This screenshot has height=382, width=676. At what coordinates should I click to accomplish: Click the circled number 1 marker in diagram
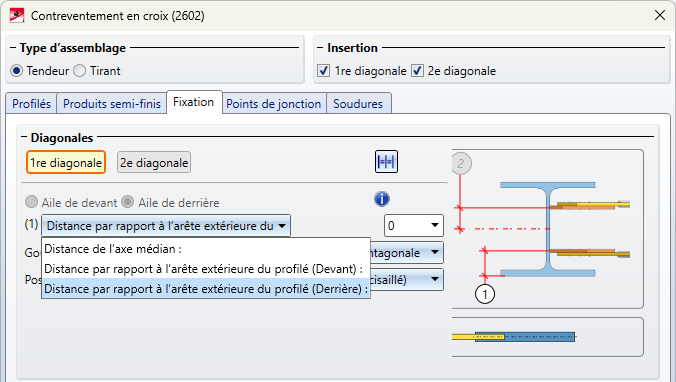point(485,294)
